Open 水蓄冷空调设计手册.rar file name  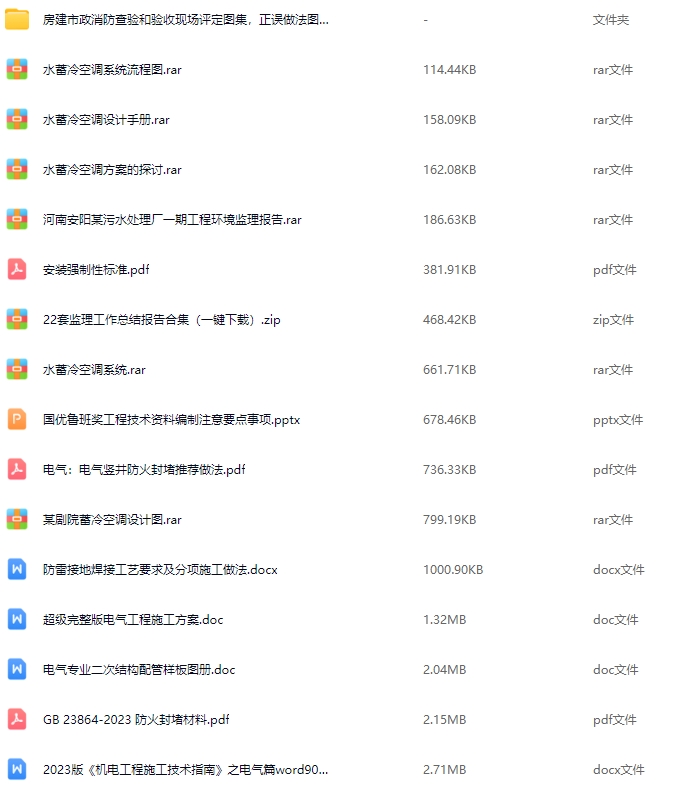[106, 119]
